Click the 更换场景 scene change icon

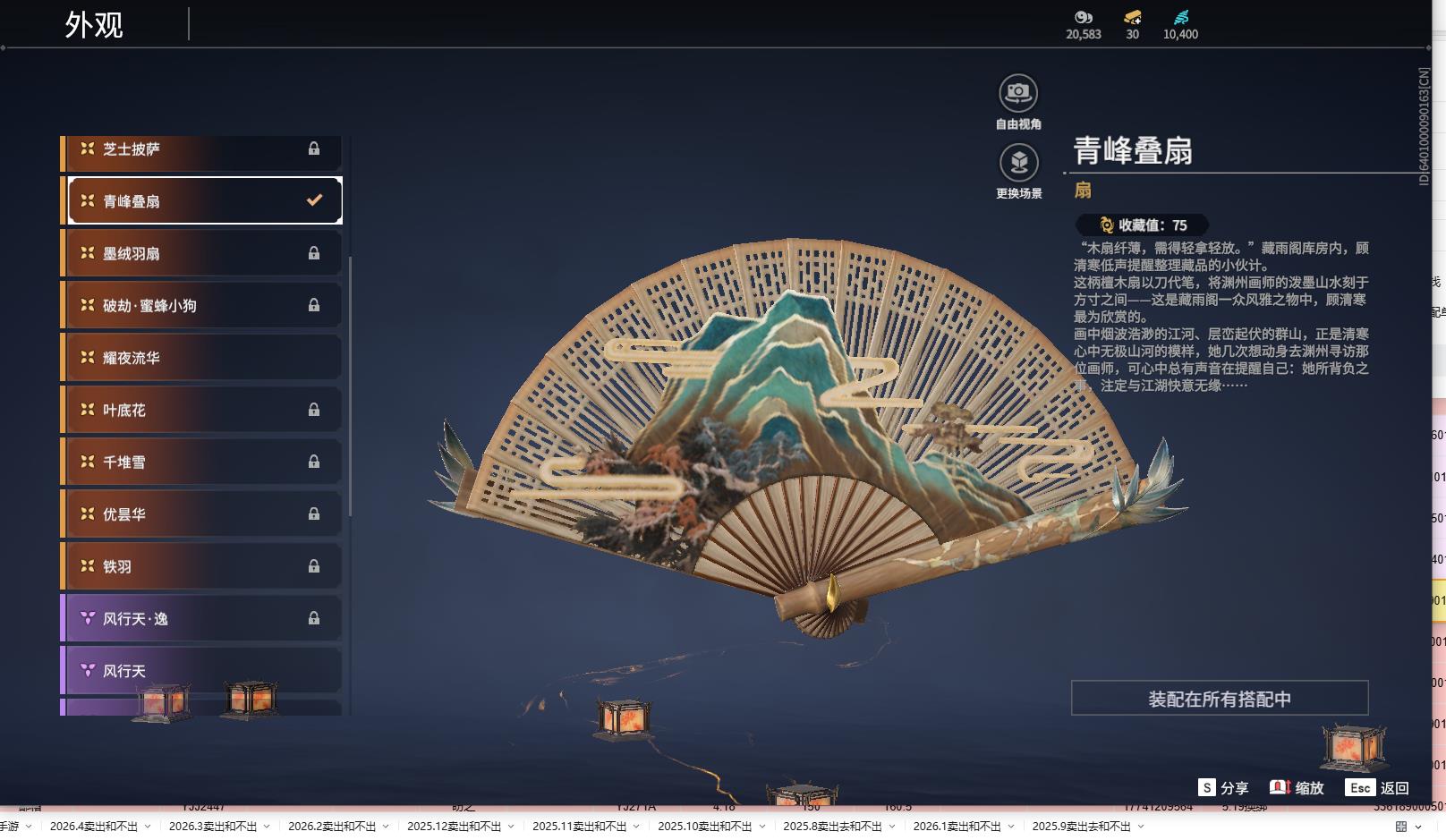tap(1017, 163)
